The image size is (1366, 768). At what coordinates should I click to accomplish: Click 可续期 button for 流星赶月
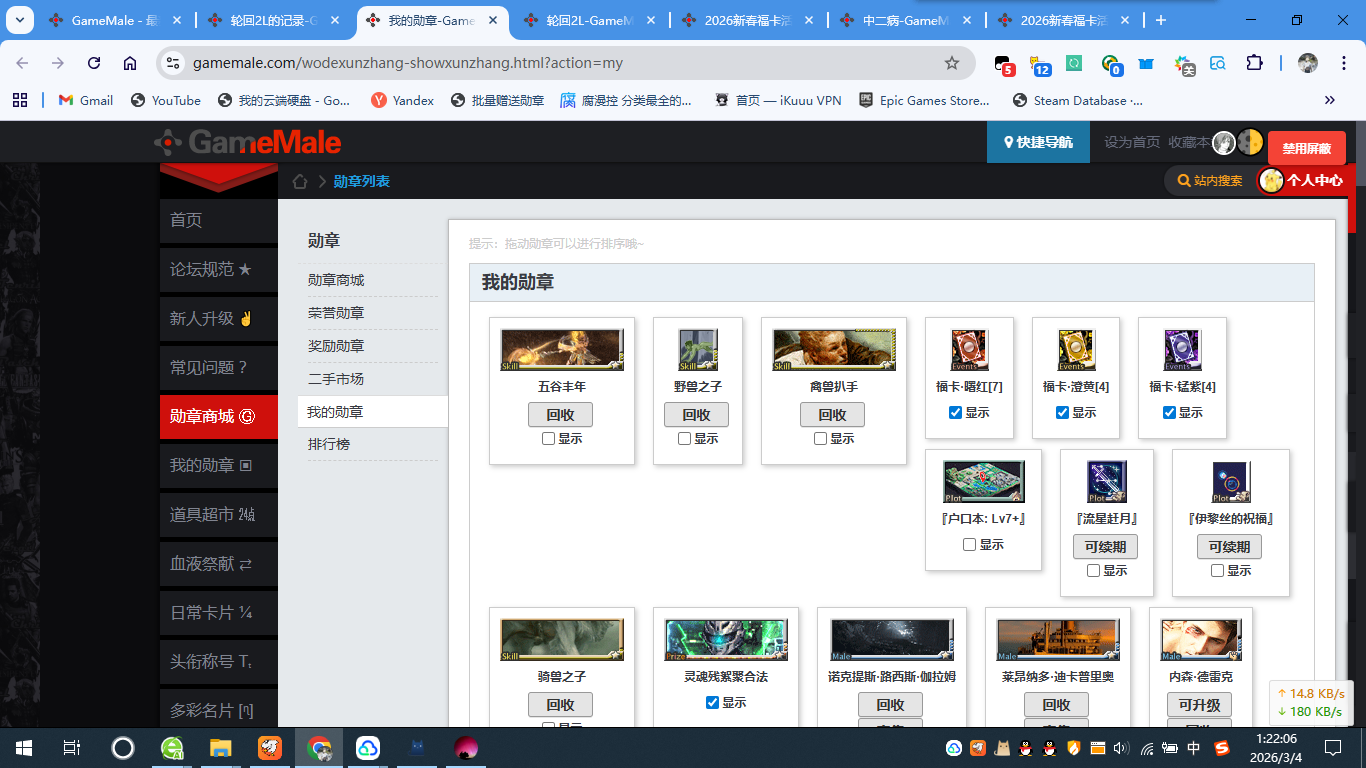click(1106, 547)
